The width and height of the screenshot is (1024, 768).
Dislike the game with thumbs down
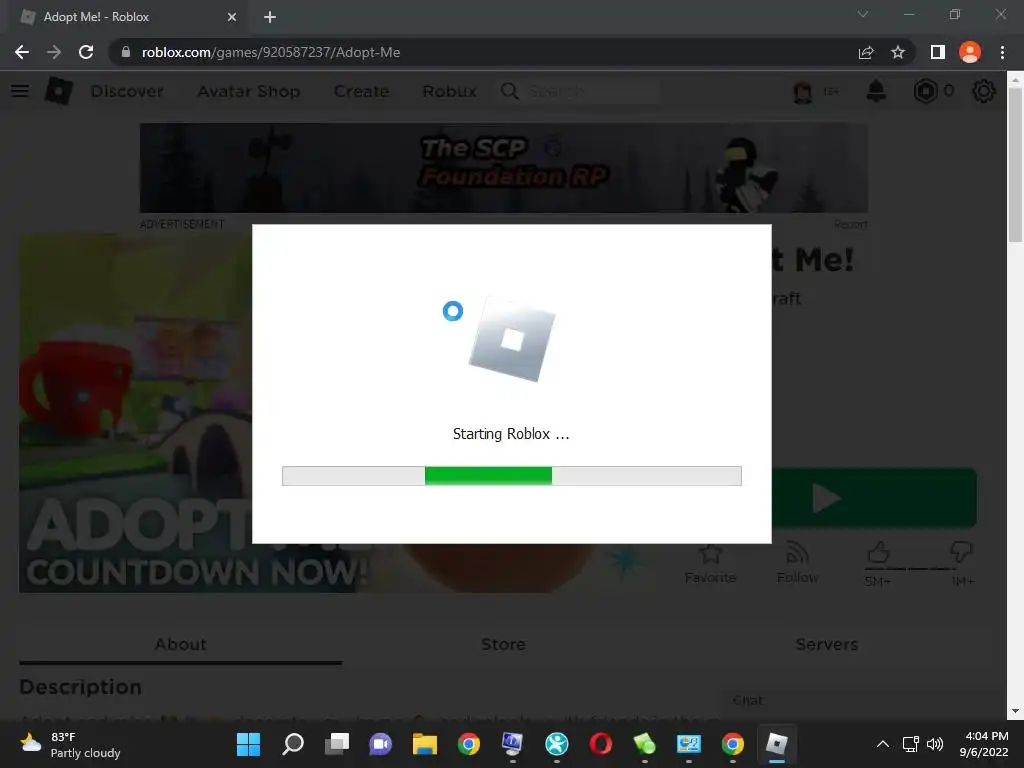(961, 552)
